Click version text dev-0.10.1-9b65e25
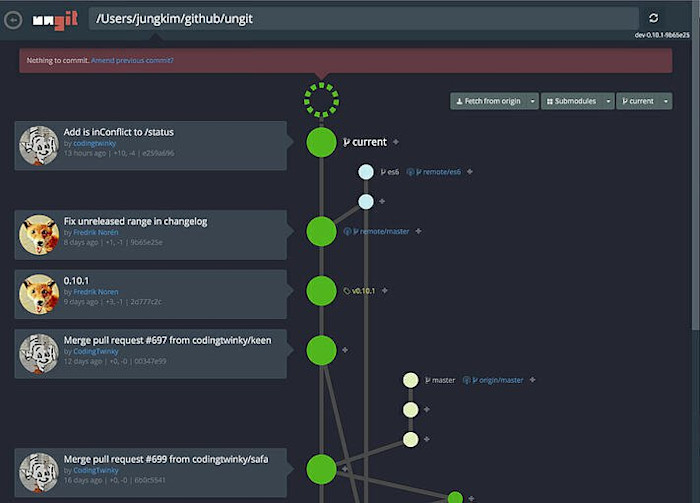Viewport: 700px width, 503px height. 662,35
